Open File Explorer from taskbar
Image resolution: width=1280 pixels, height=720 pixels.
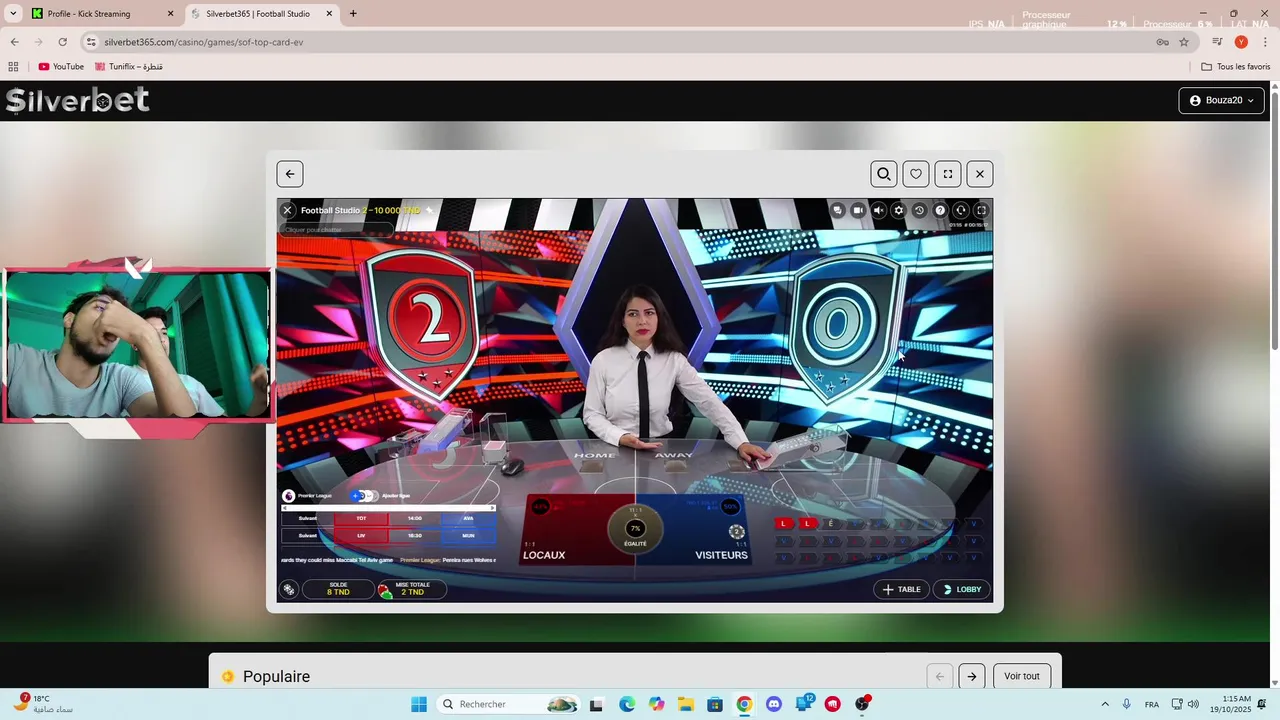pos(685,704)
